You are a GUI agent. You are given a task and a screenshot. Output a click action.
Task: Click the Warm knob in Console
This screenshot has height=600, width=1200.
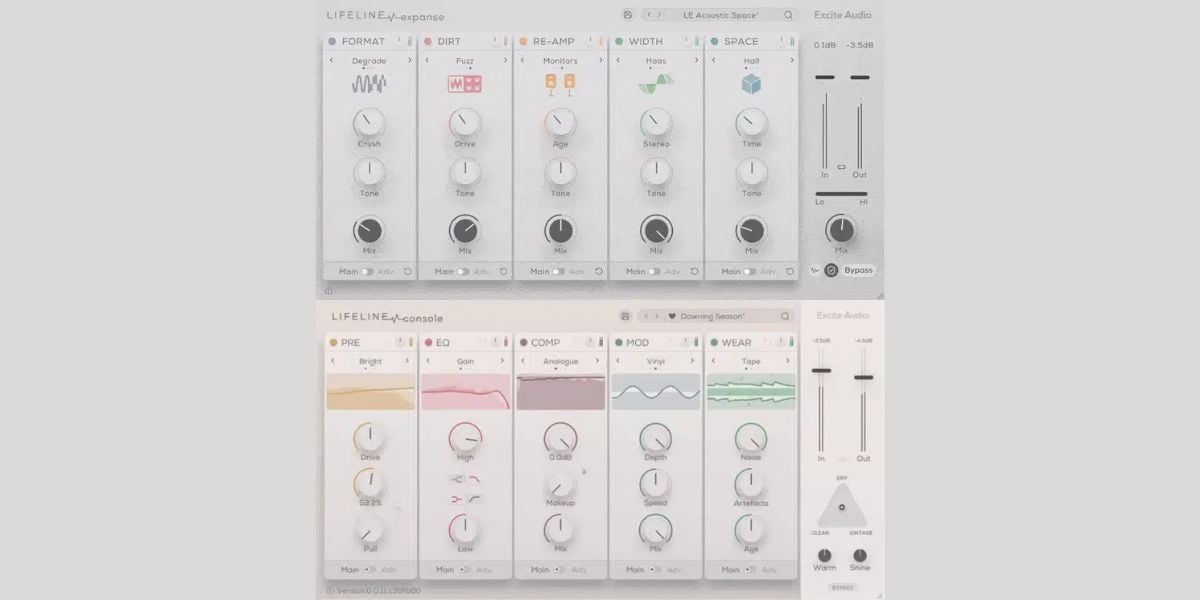[x=824, y=555]
